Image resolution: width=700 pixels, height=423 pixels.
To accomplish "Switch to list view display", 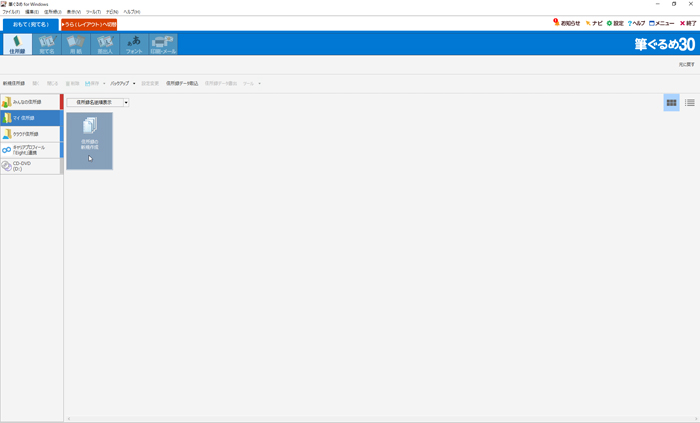I will pos(689,103).
